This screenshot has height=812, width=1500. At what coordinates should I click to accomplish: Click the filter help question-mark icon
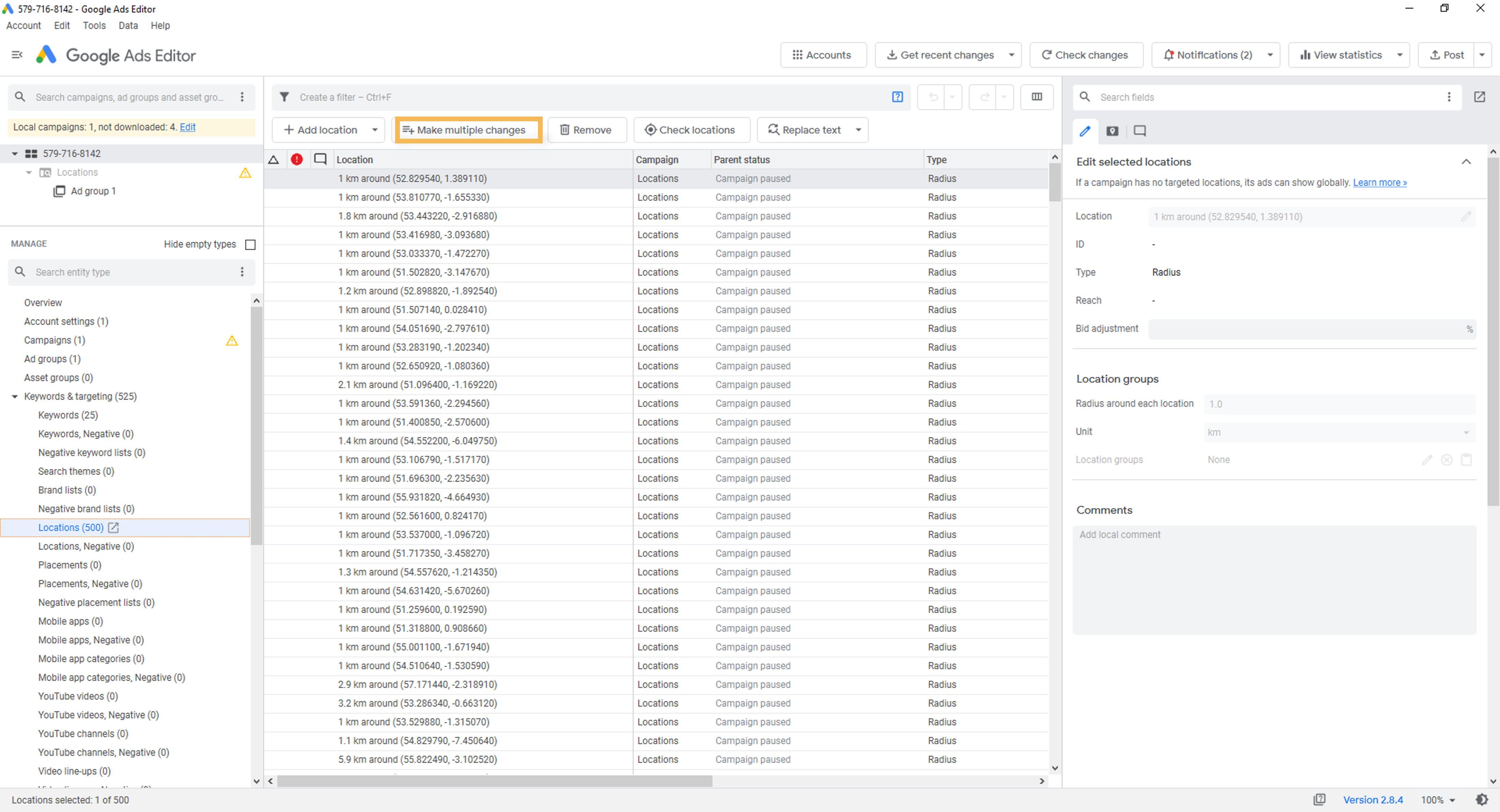coord(897,97)
